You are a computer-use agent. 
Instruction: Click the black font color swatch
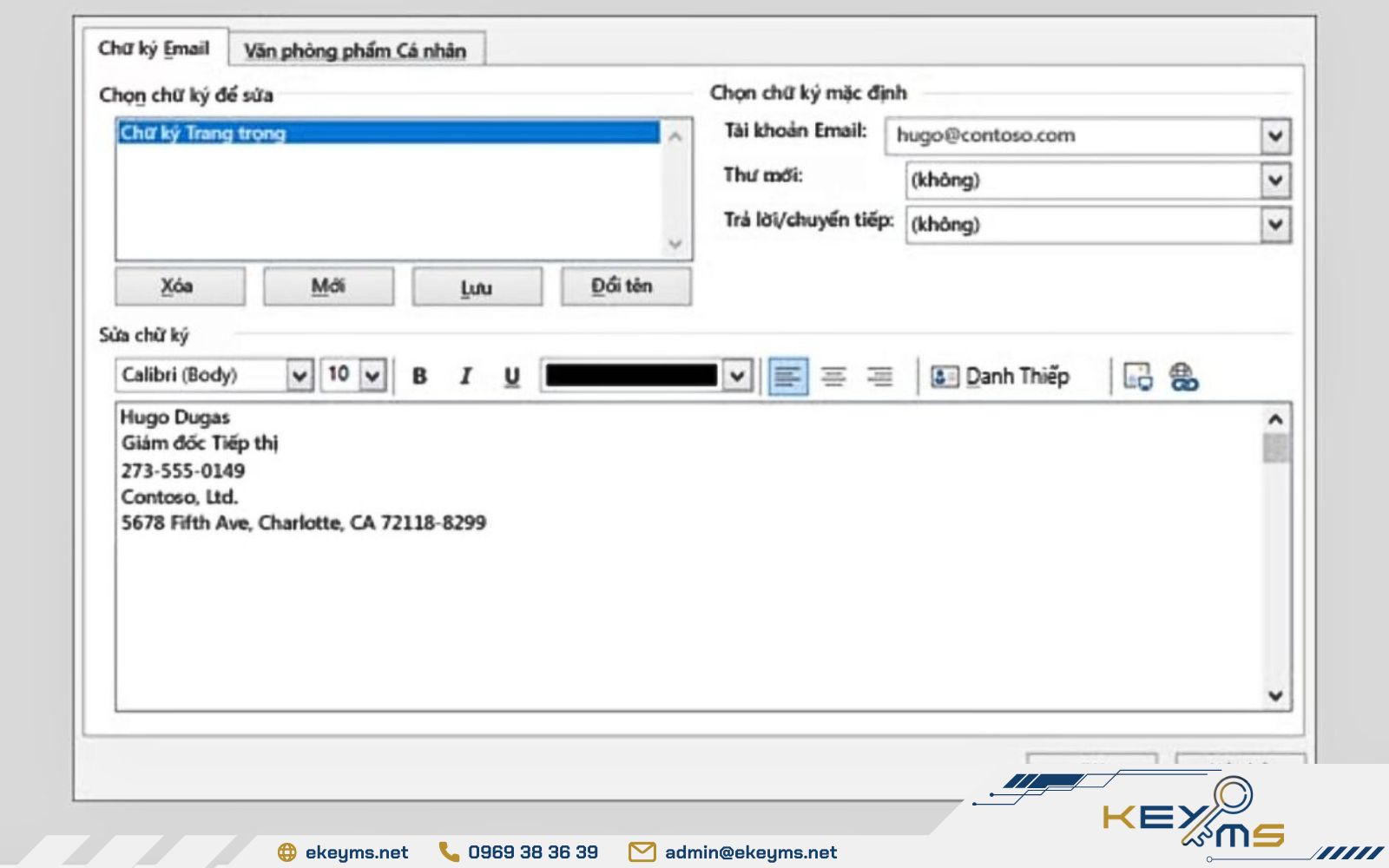pyautogui.click(x=631, y=376)
